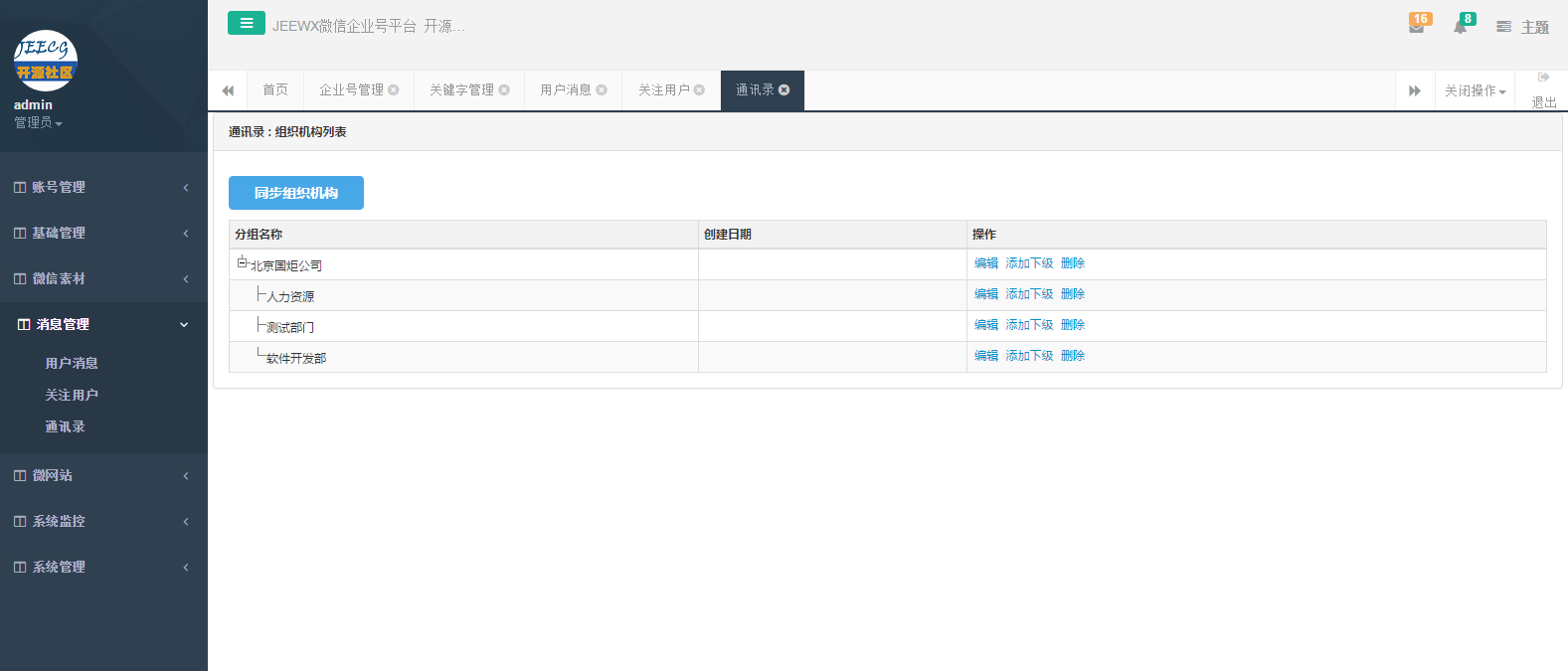Image resolution: width=1568 pixels, height=671 pixels.
Task: Switch to the 首页 tab
Action: (x=275, y=89)
